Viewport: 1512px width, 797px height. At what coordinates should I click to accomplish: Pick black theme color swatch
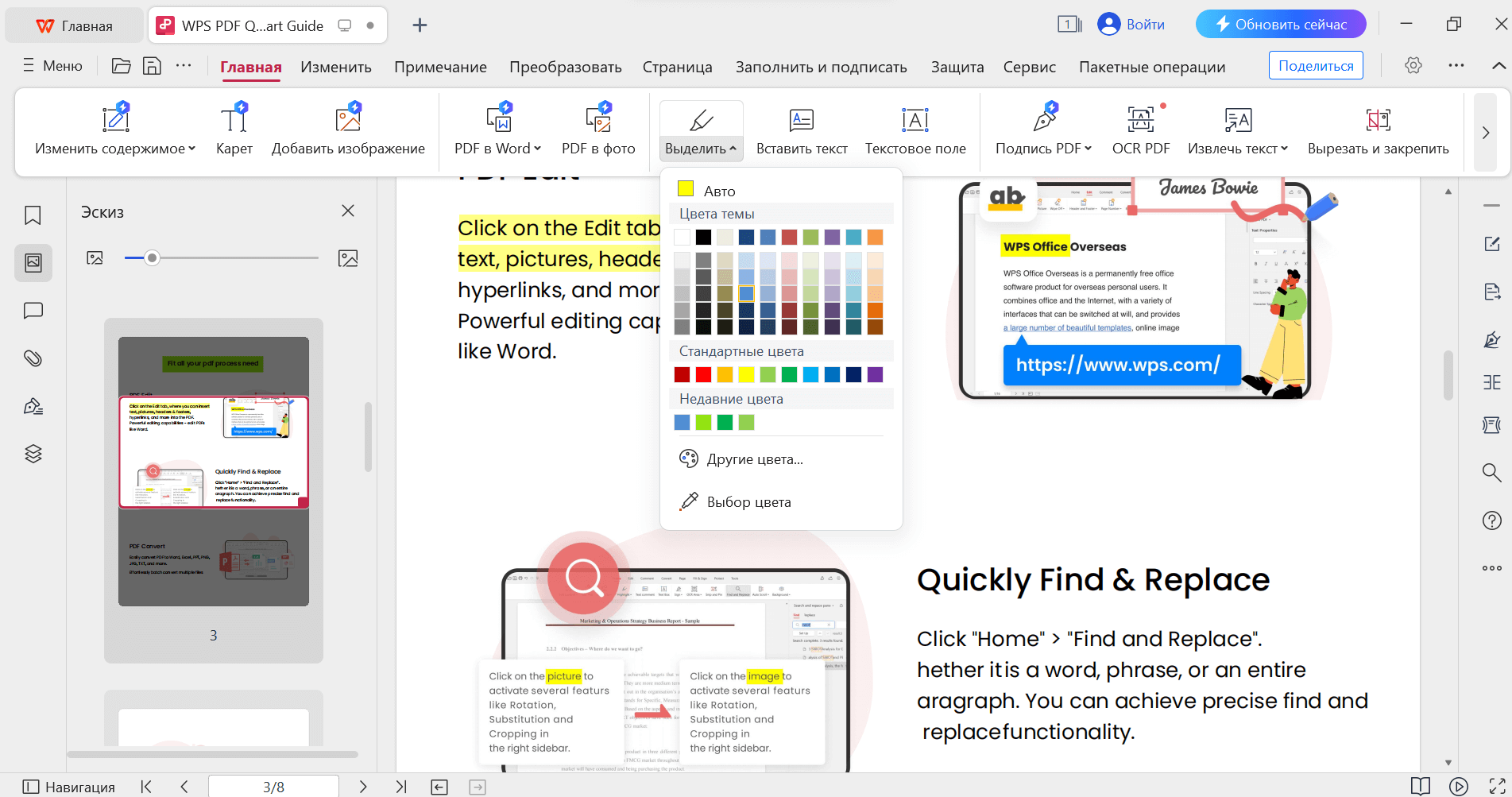tap(704, 237)
